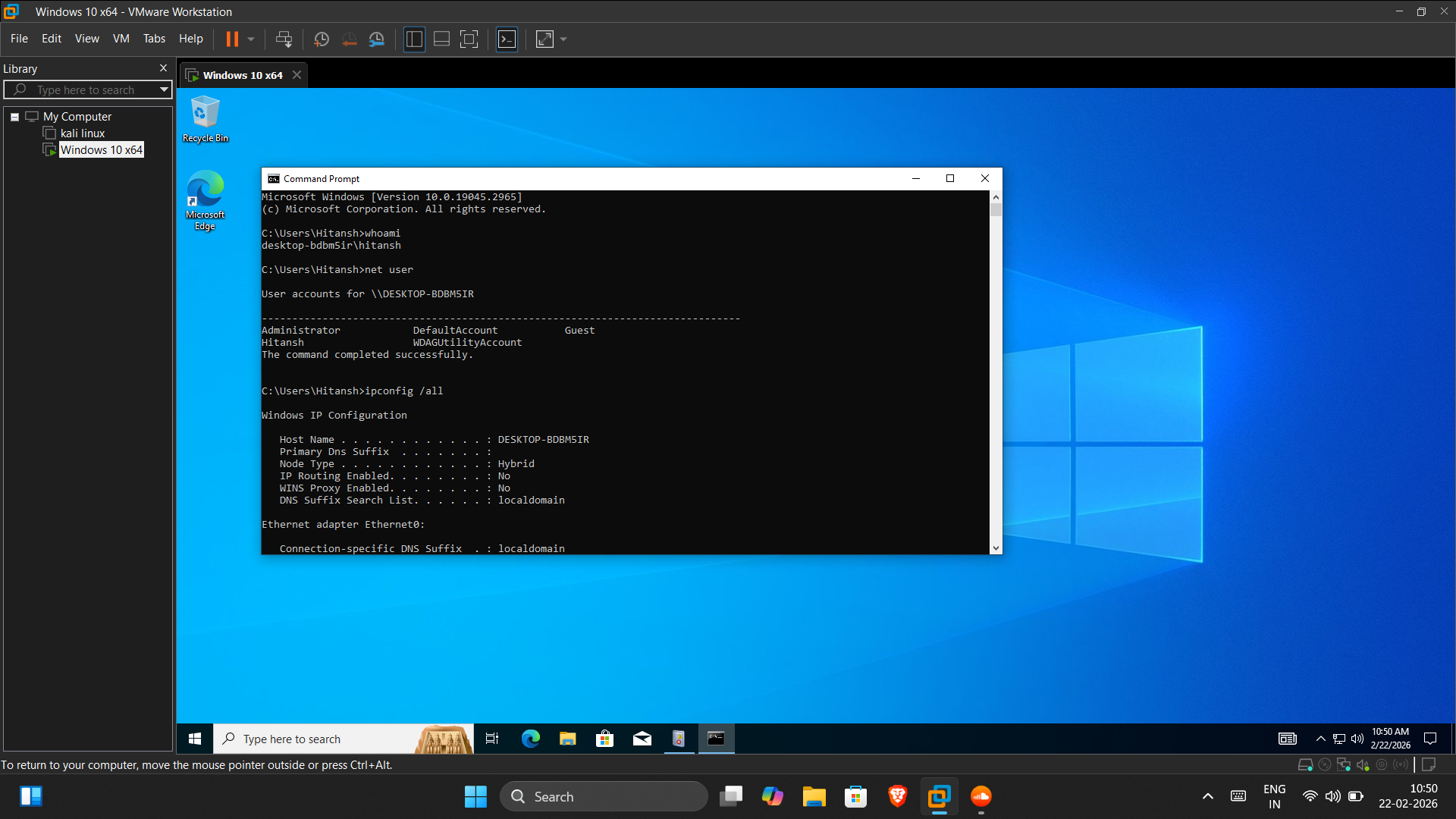Click the VMware hard disk device icon
The image size is (1456, 819).
pyautogui.click(x=1305, y=764)
